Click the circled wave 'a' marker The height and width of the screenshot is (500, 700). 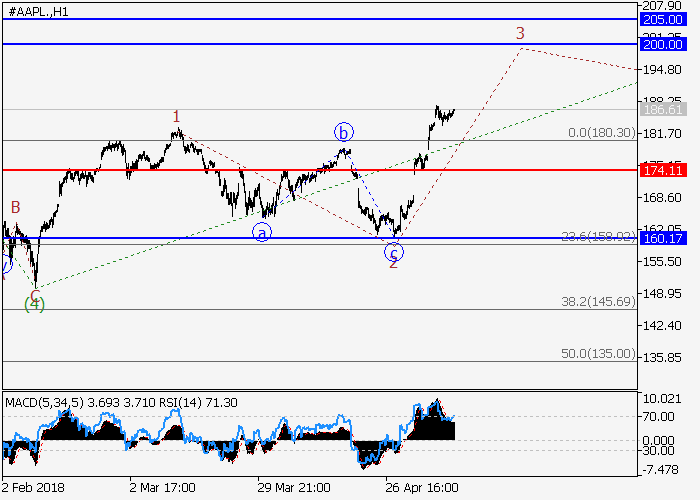[262, 232]
